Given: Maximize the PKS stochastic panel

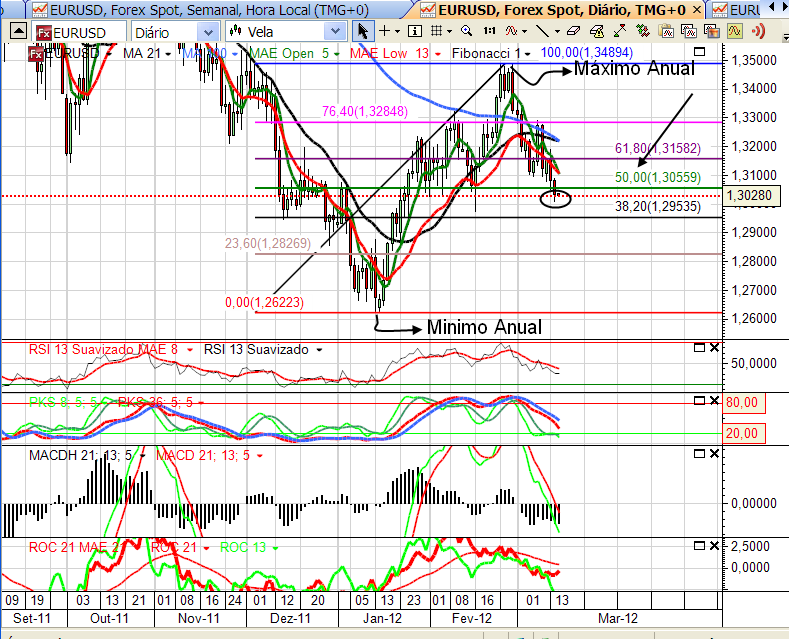Looking at the screenshot, I should point(699,401).
